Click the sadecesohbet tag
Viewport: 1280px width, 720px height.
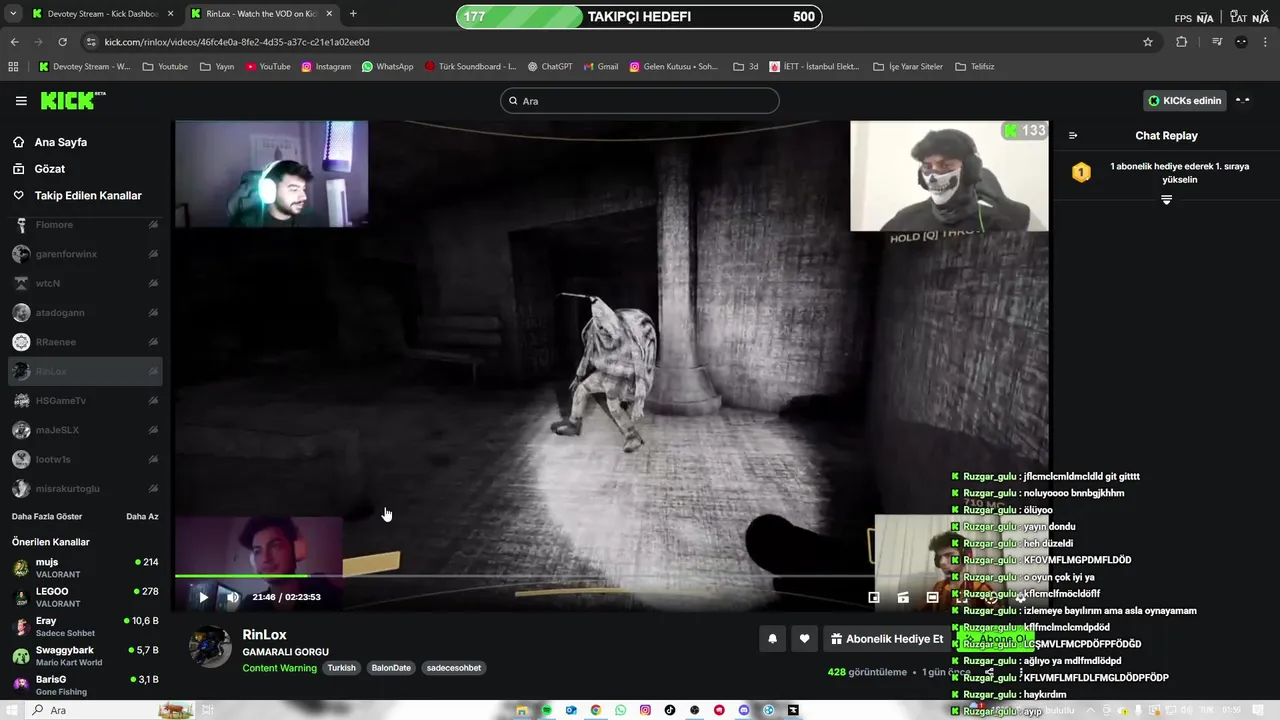(454, 668)
